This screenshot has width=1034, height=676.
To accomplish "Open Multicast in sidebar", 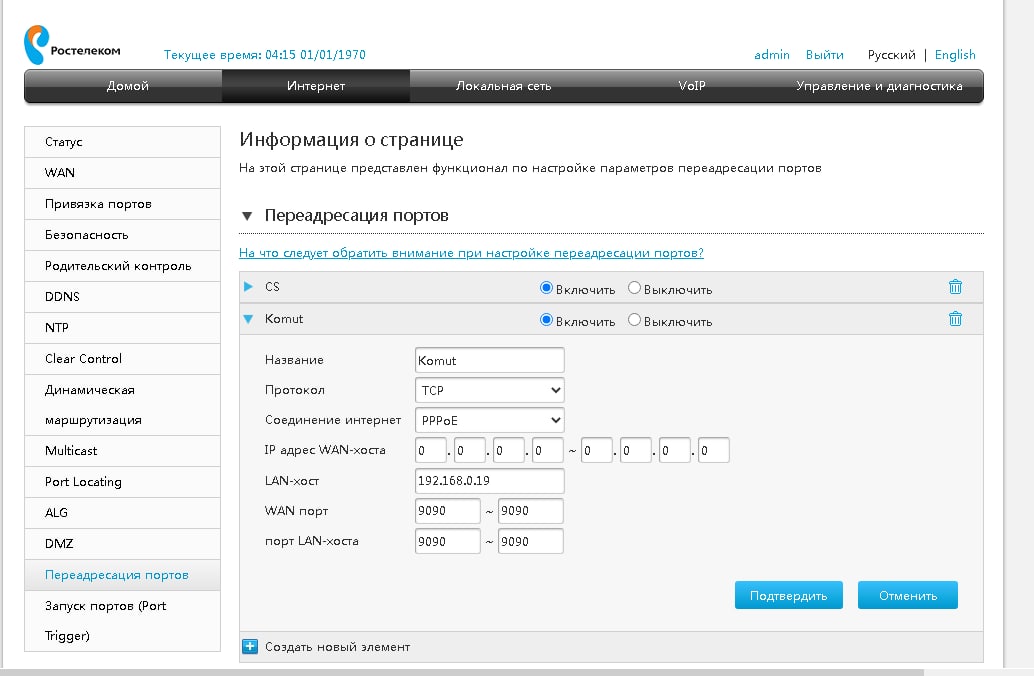I will click(x=123, y=451).
